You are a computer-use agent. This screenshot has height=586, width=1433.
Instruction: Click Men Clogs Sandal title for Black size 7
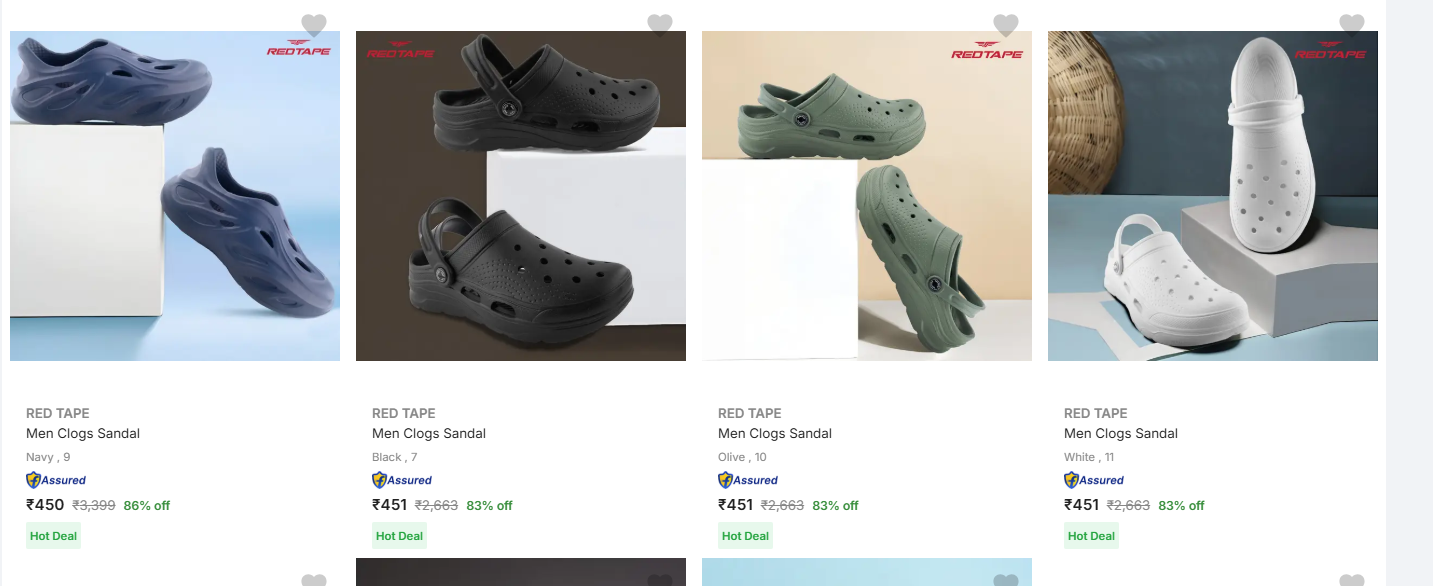click(429, 433)
